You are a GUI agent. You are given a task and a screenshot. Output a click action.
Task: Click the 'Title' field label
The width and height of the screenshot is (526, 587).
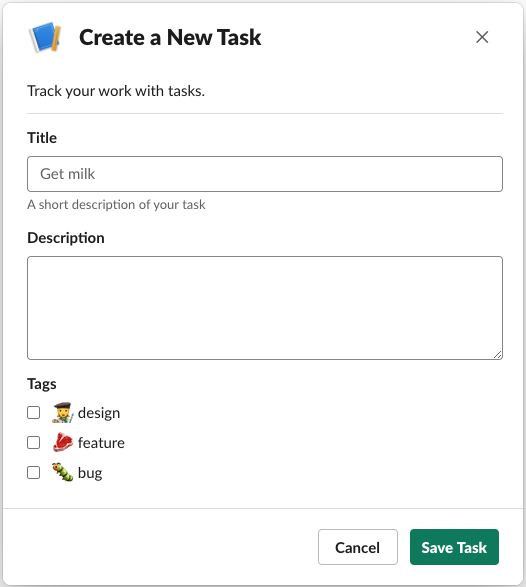coord(42,138)
